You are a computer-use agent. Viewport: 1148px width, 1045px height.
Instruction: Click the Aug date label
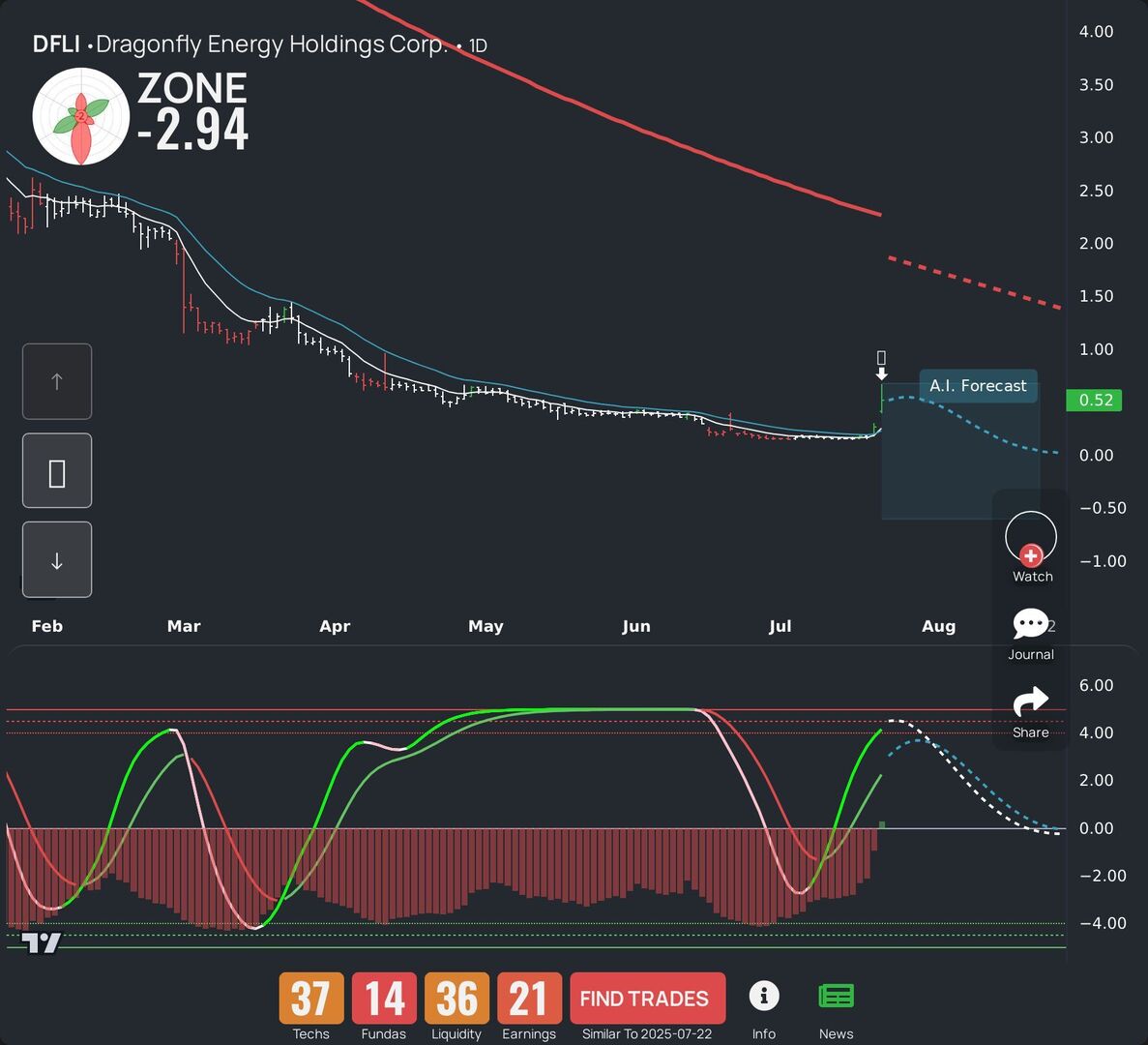coord(938,626)
